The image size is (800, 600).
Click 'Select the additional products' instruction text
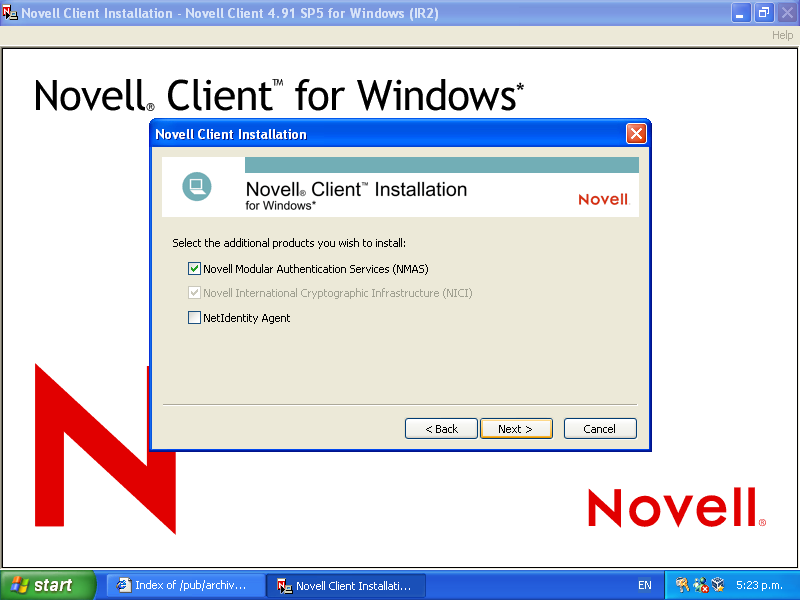click(x=289, y=243)
